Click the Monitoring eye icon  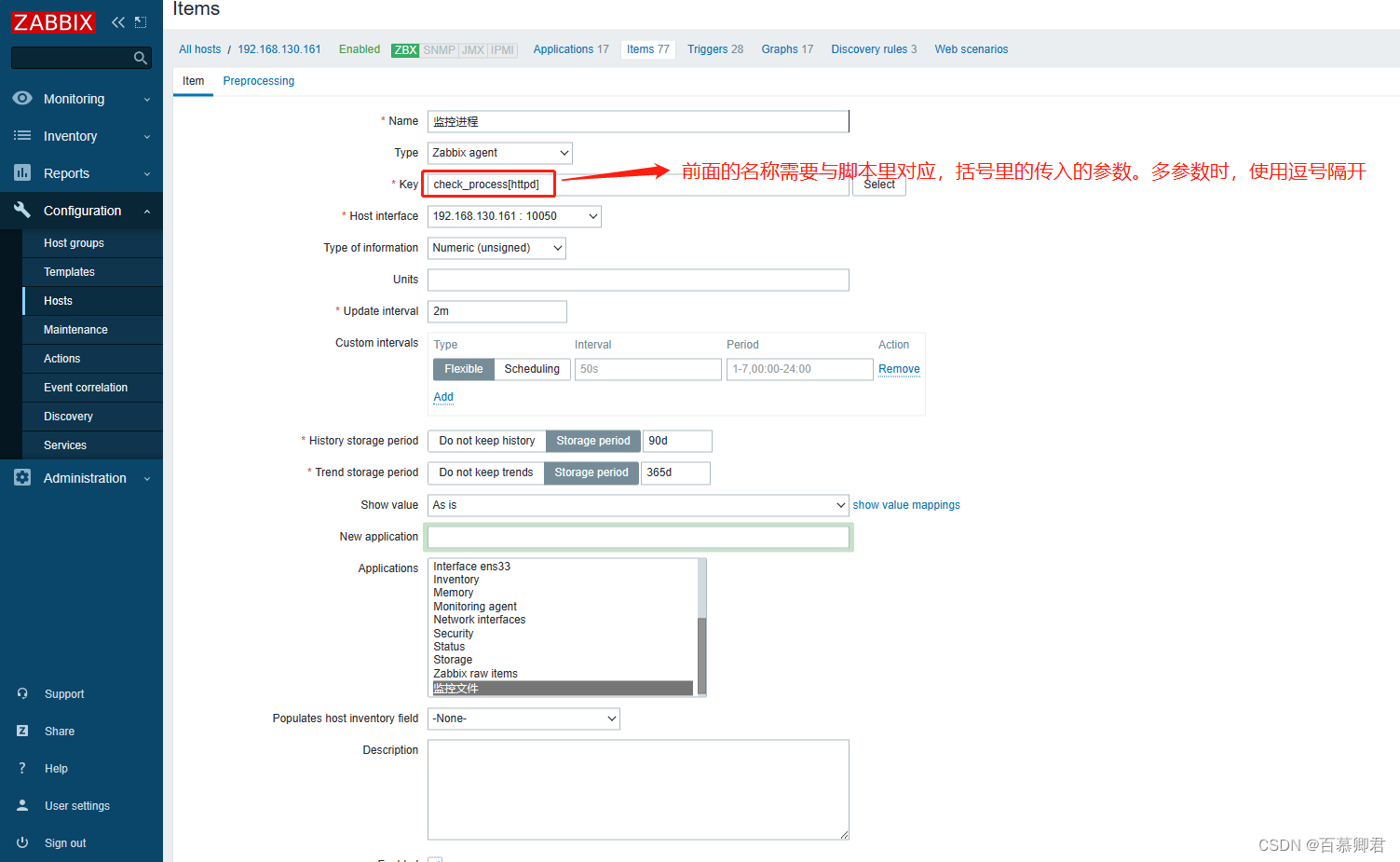pyautogui.click(x=22, y=98)
